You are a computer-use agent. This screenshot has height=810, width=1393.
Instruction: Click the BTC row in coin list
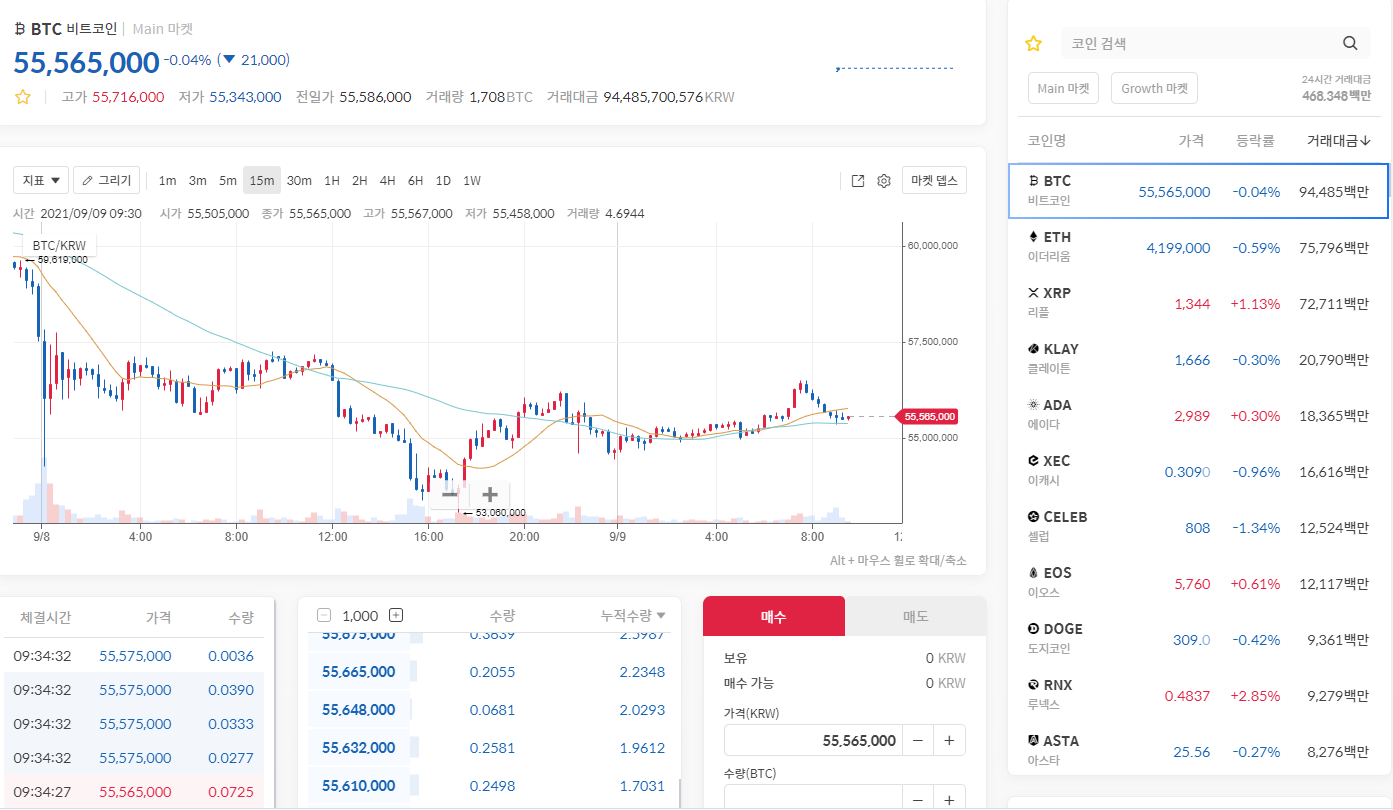(x=1198, y=191)
